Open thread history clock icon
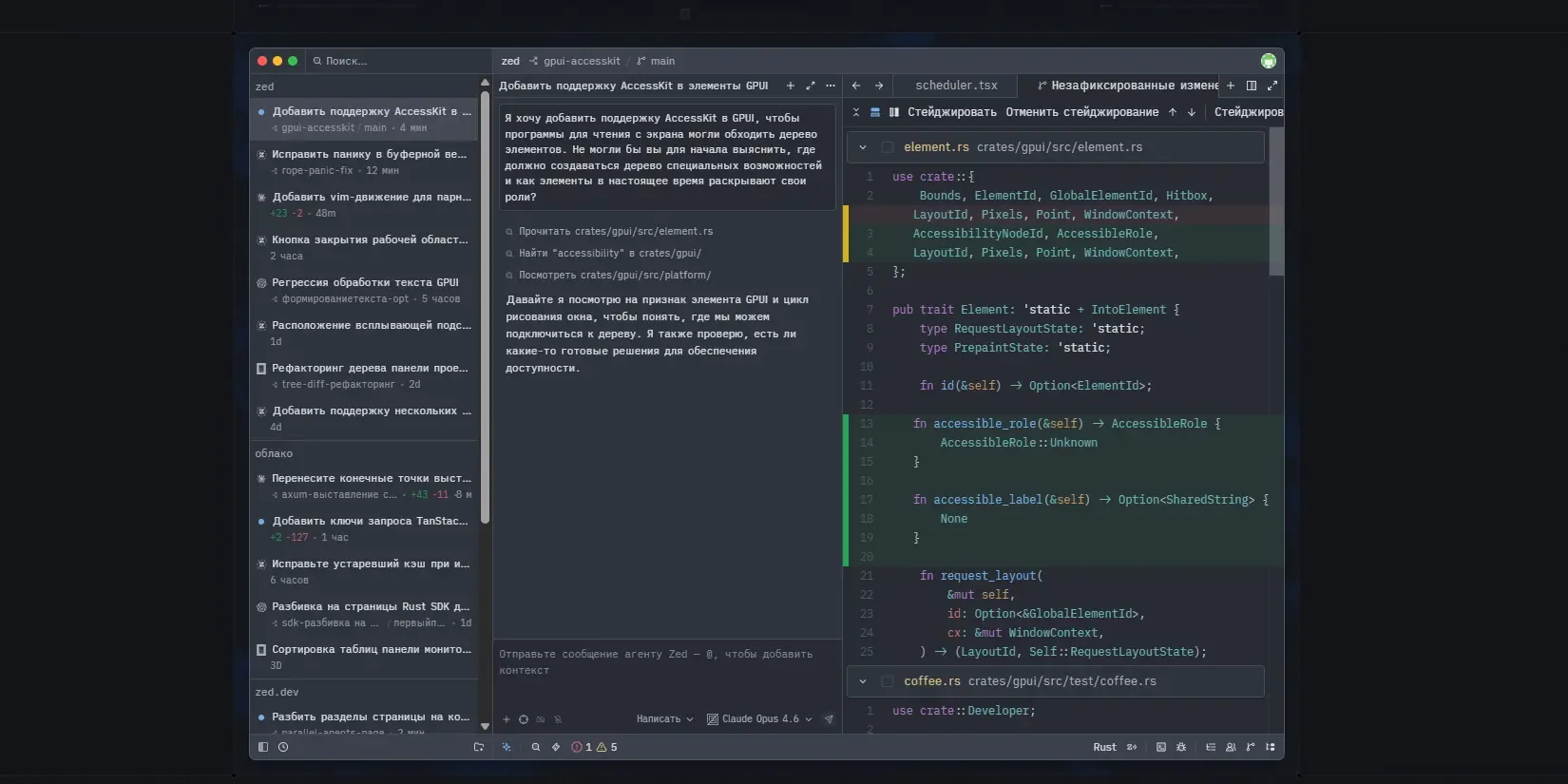The height and width of the screenshot is (784, 1568). 283,748
